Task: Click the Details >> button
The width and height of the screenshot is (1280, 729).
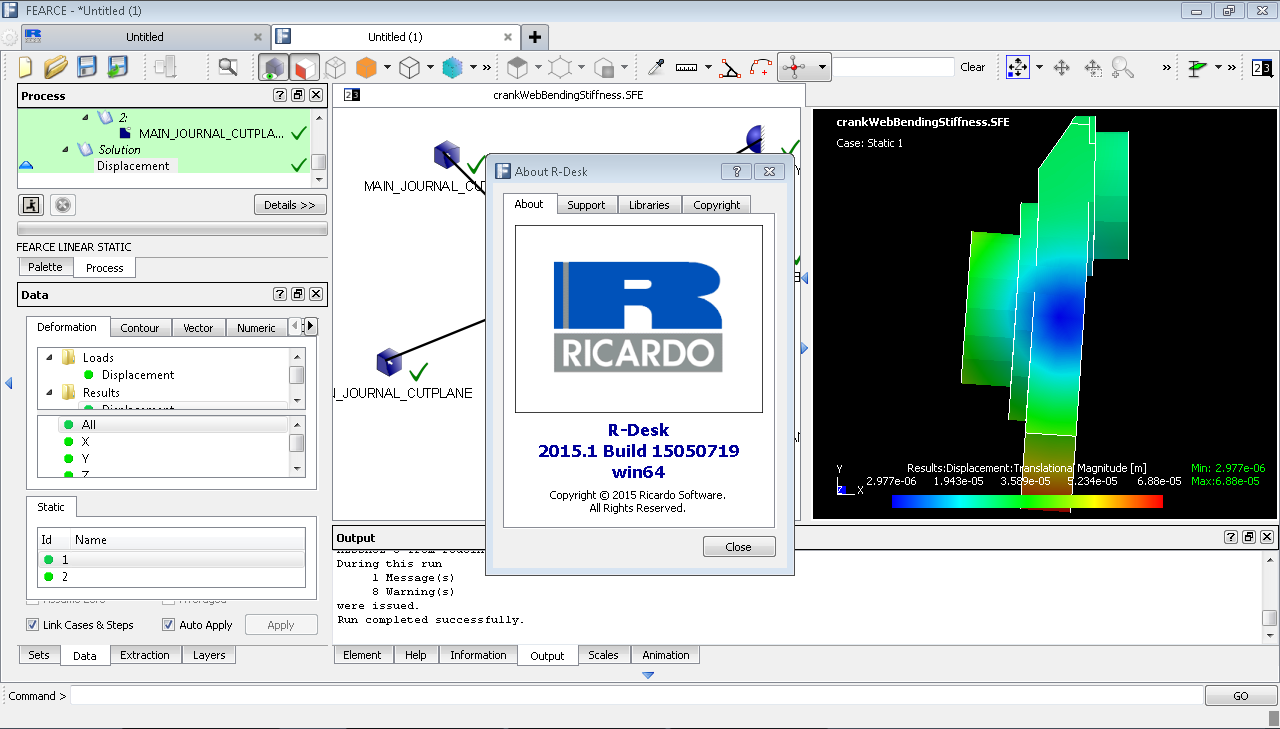Action: (x=290, y=205)
